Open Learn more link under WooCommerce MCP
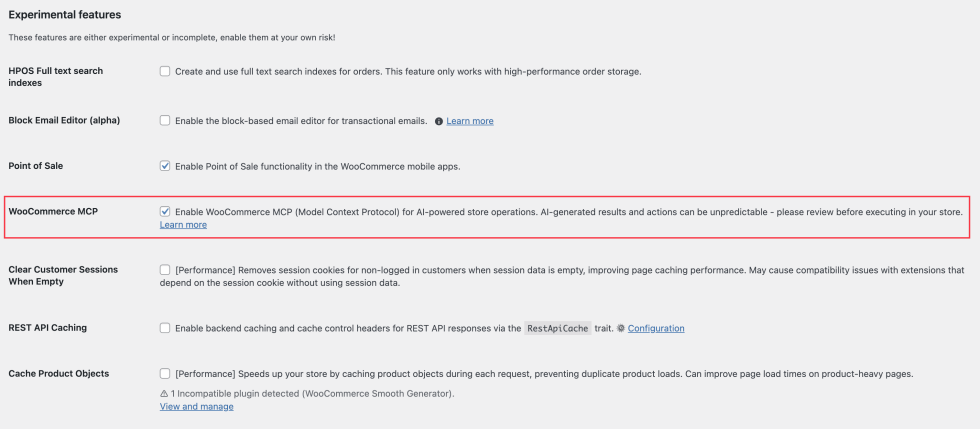 click(x=183, y=225)
